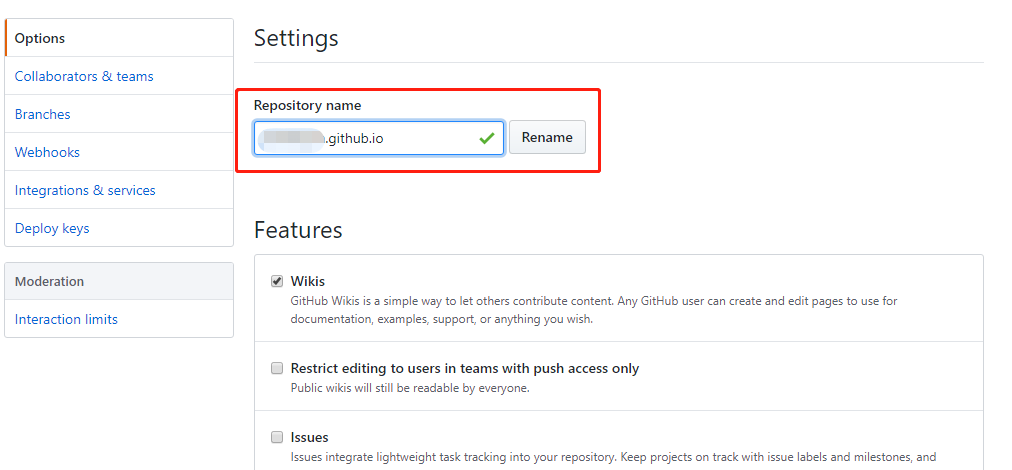Enable the restrict editing to teams checkbox

pyautogui.click(x=277, y=368)
